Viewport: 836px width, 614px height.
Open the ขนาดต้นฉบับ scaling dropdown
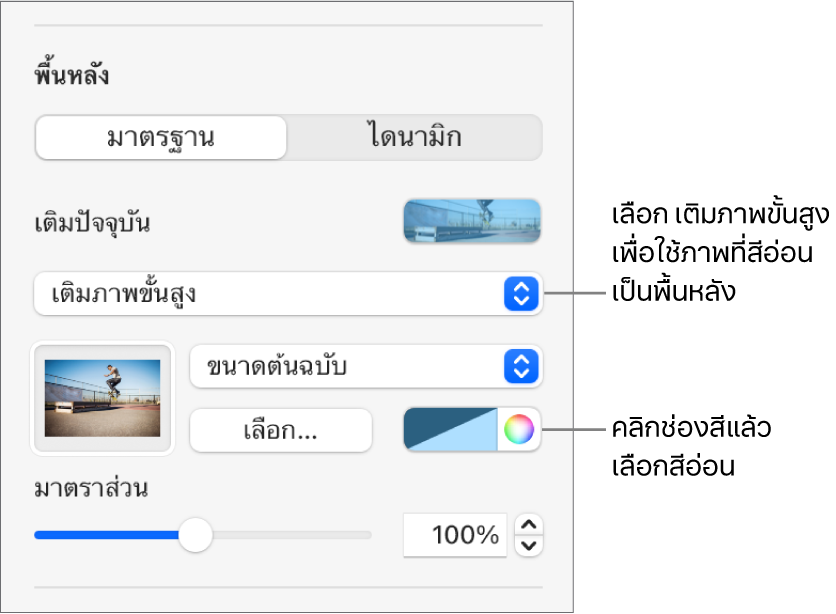point(349,367)
